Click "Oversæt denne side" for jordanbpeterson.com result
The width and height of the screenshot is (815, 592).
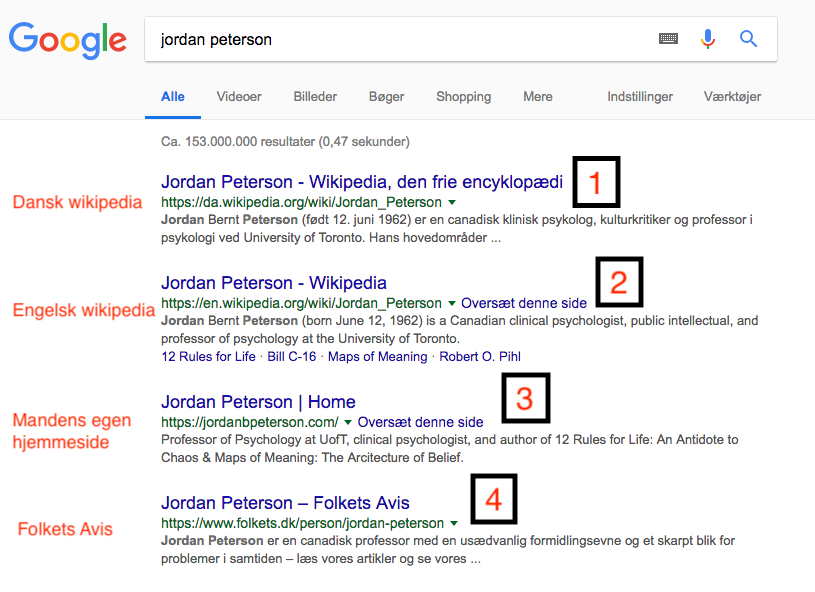(420, 422)
